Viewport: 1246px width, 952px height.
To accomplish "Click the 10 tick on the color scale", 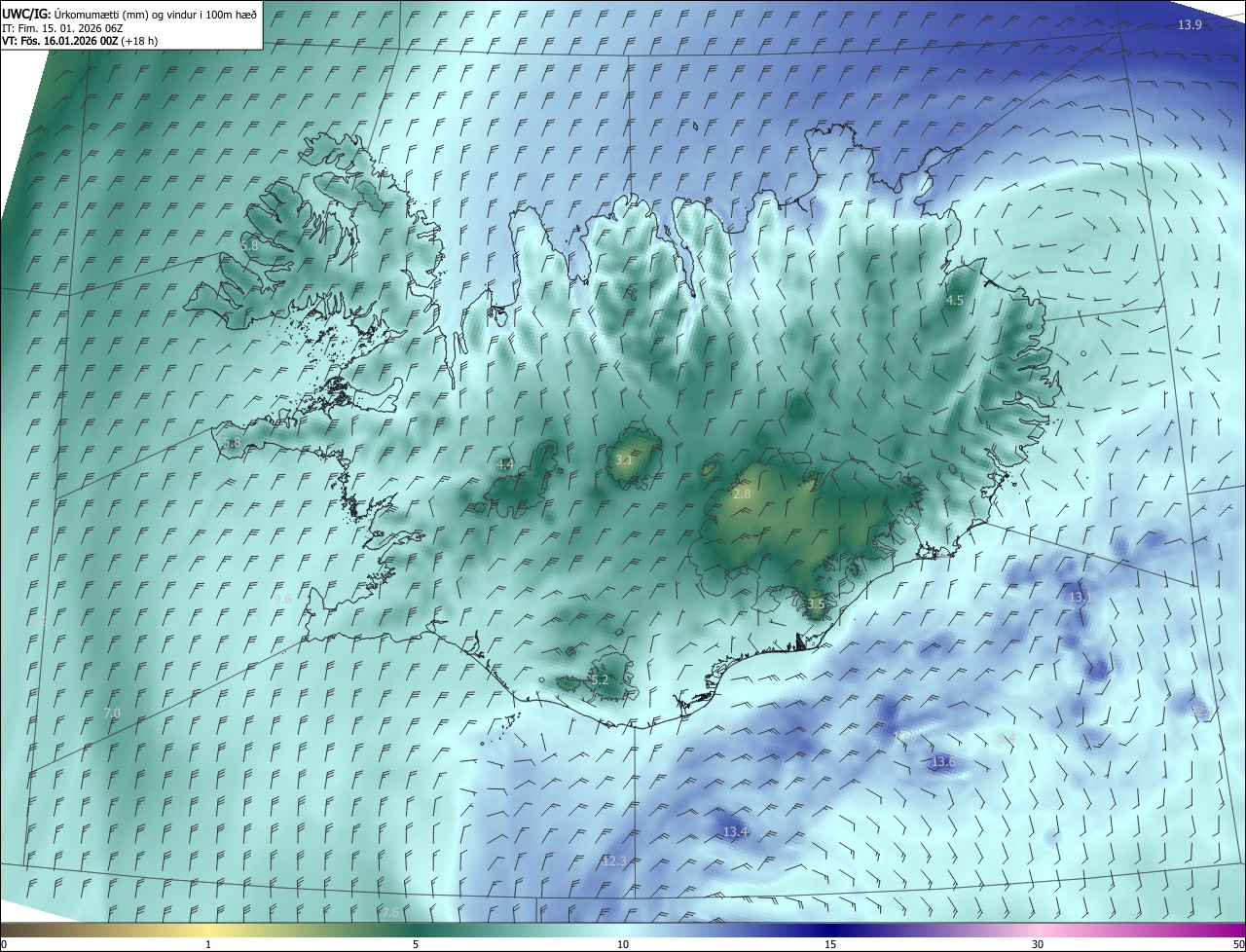I will (x=623, y=944).
